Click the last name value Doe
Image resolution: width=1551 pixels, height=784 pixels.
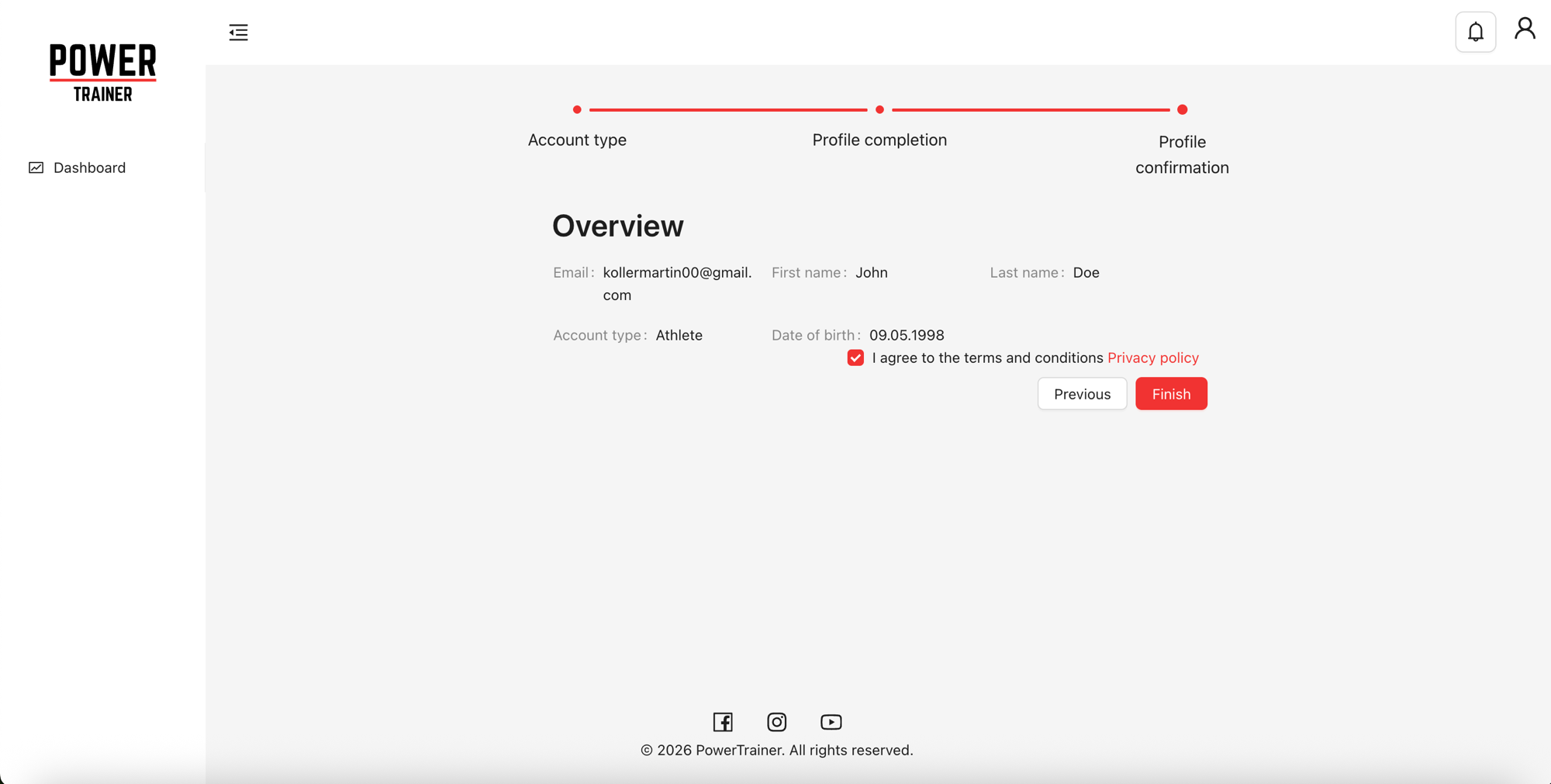click(x=1086, y=273)
